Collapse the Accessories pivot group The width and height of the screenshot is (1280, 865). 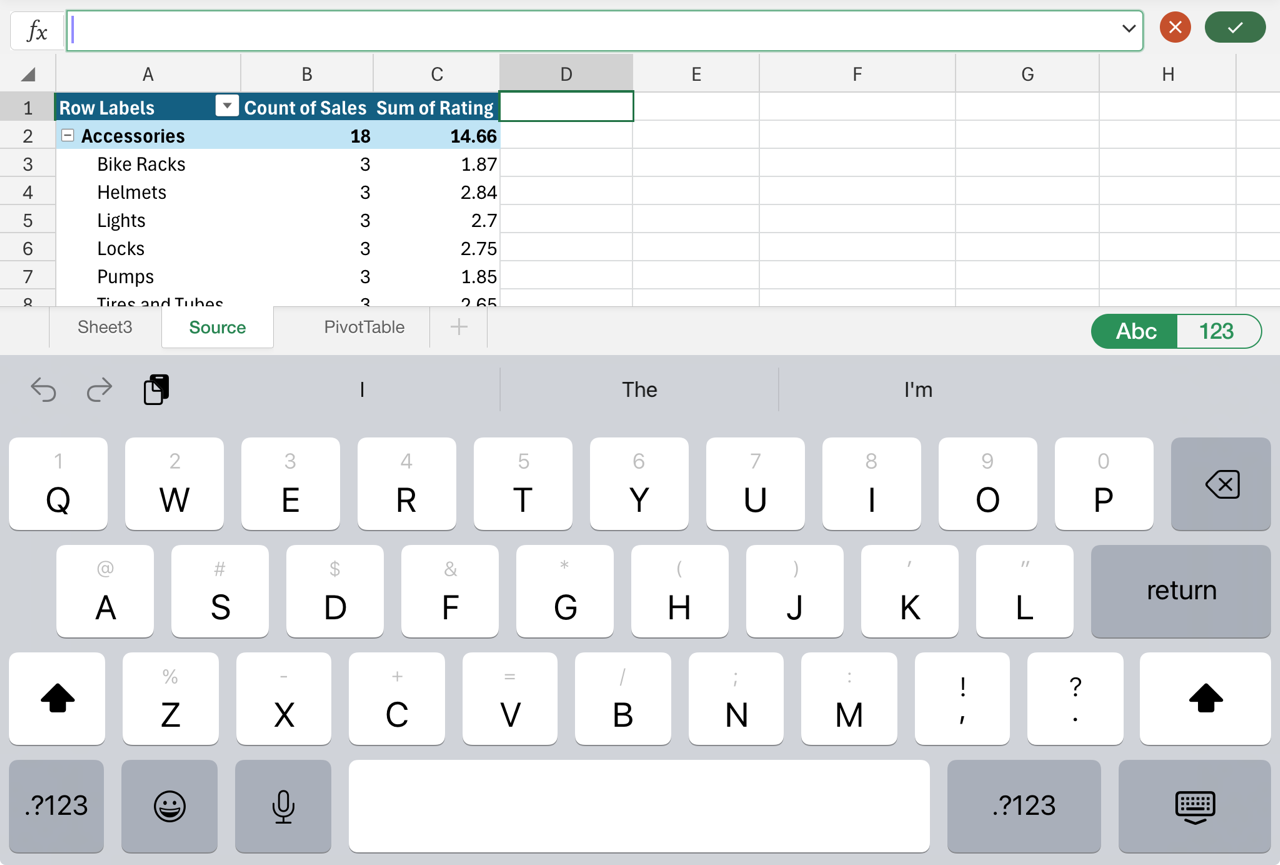(68, 136)
